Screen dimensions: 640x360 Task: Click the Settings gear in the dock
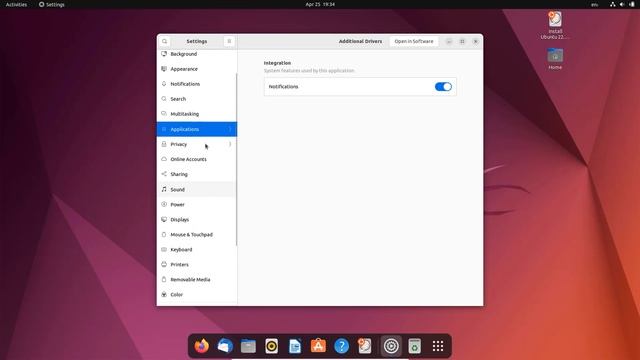click(391, 346)
